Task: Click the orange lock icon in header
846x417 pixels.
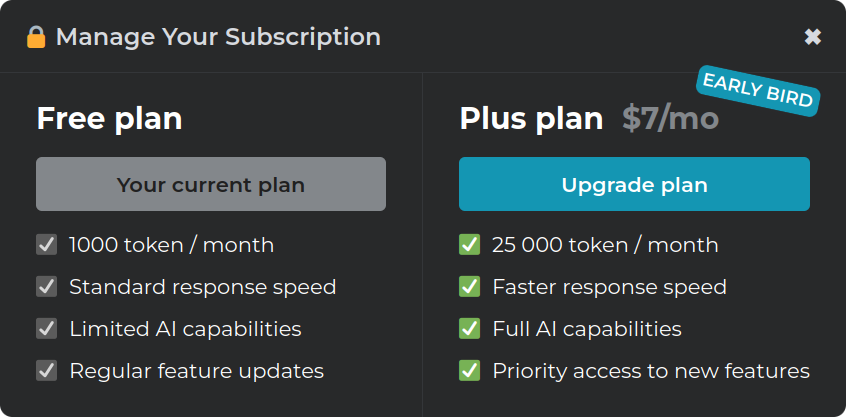Action: [x=36, y=37]
